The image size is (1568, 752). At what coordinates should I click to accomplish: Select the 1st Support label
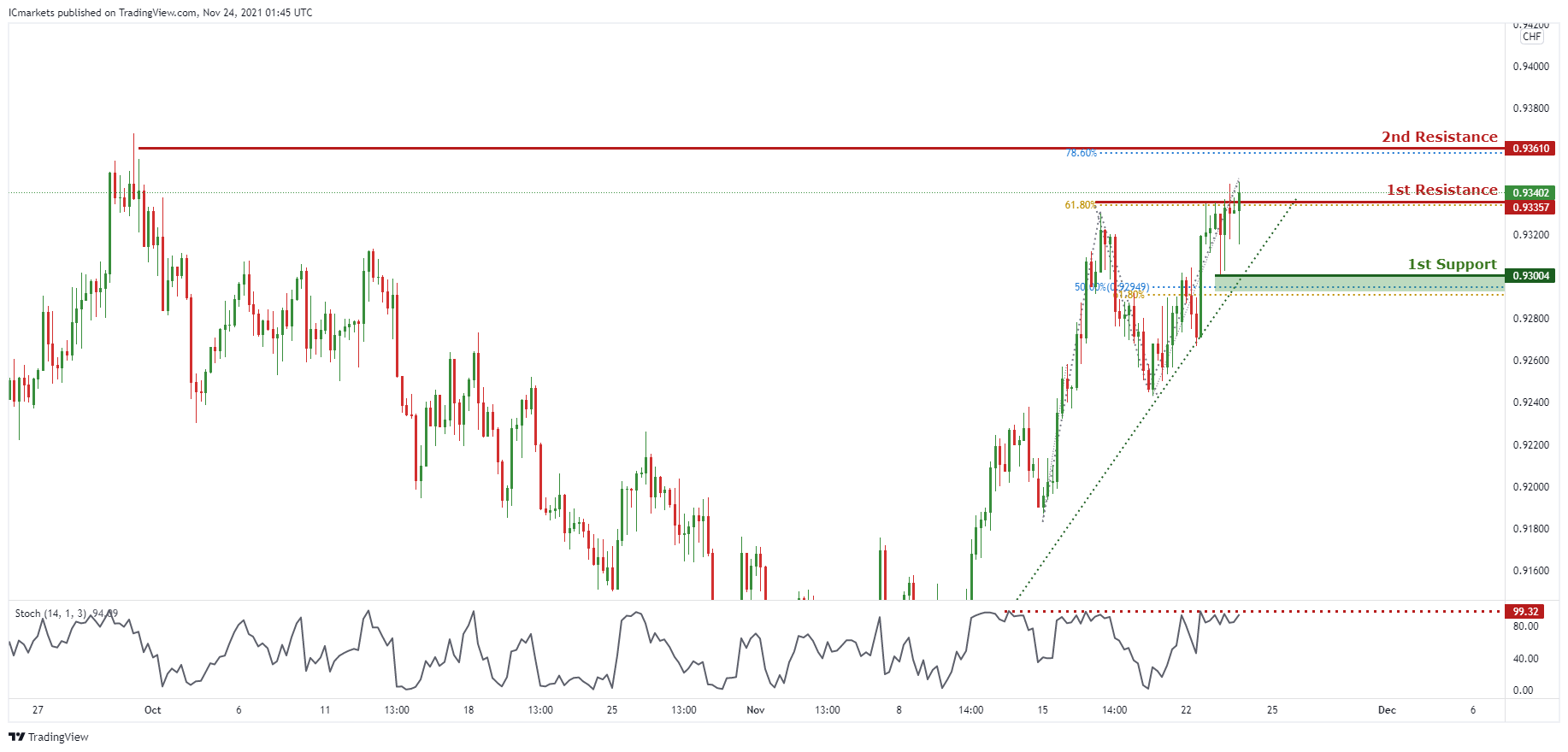(x=1453, y=264)
